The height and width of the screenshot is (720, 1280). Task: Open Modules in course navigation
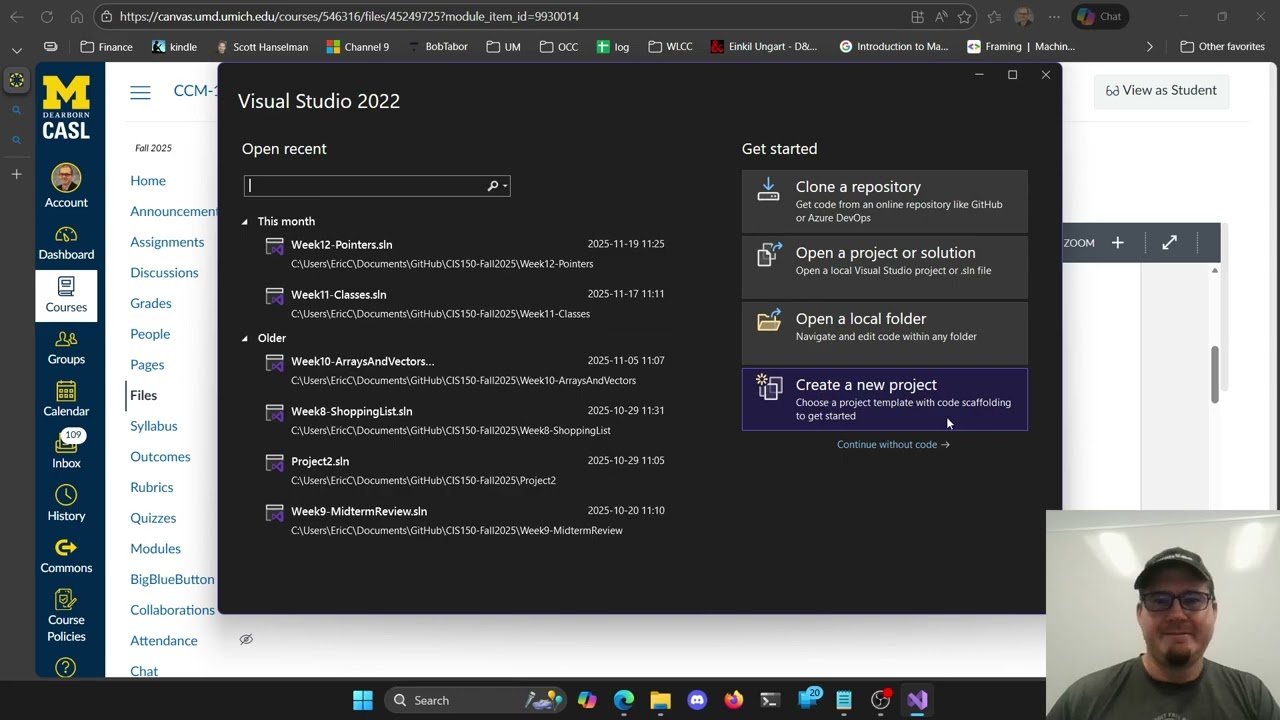(155, 549)
